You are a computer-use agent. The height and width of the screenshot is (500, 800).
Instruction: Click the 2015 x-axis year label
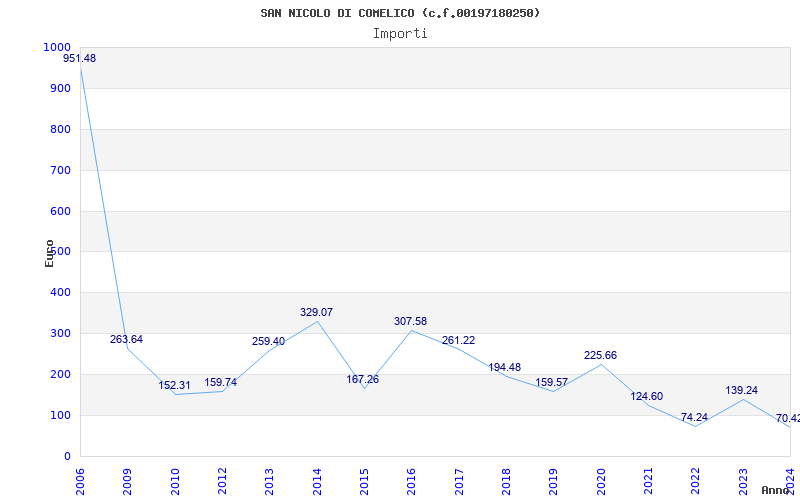[364, 481]
